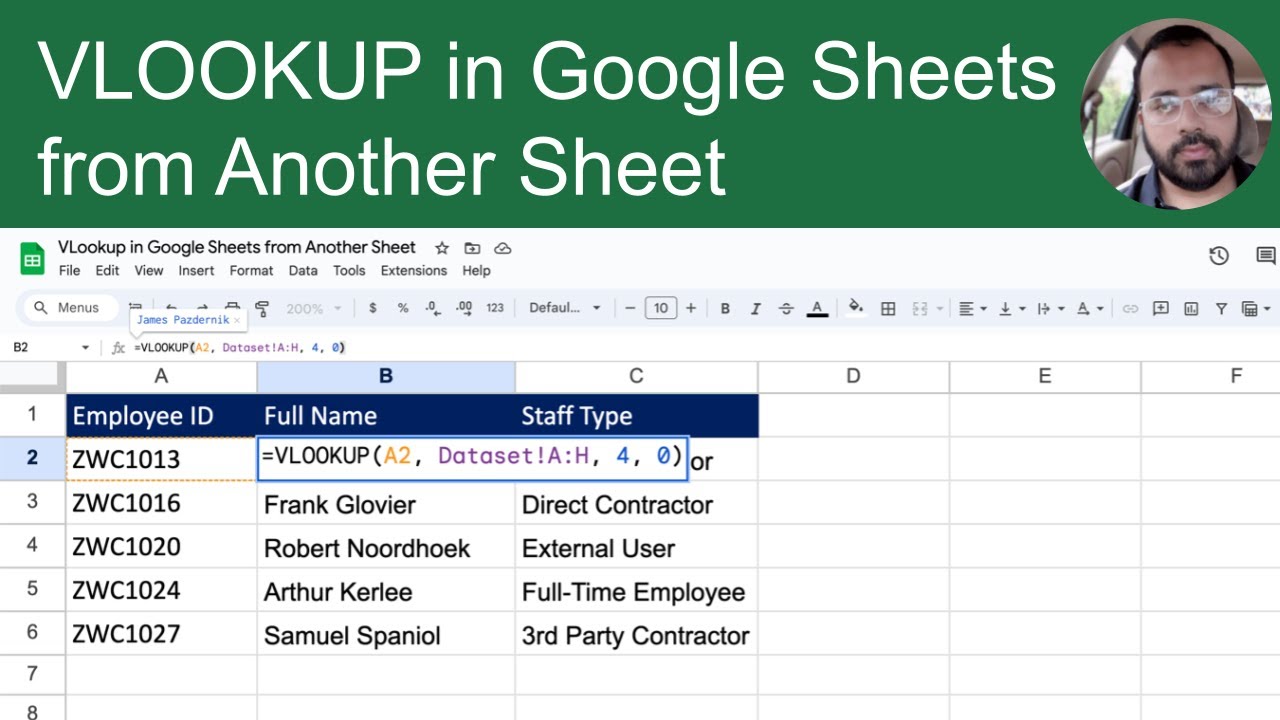Select cell ZWC1027
The image size is (1280, 720).
161,635
